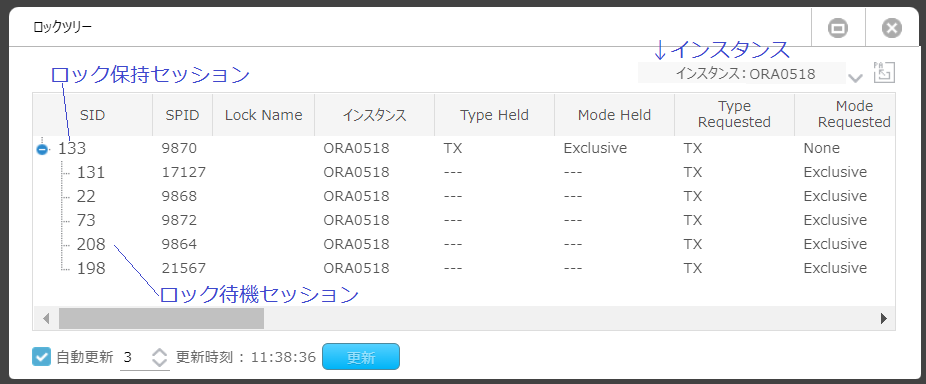Viewport: 926px width, 384px height.
Task: Click the Mode Held column header
Action: click(614, 115)
